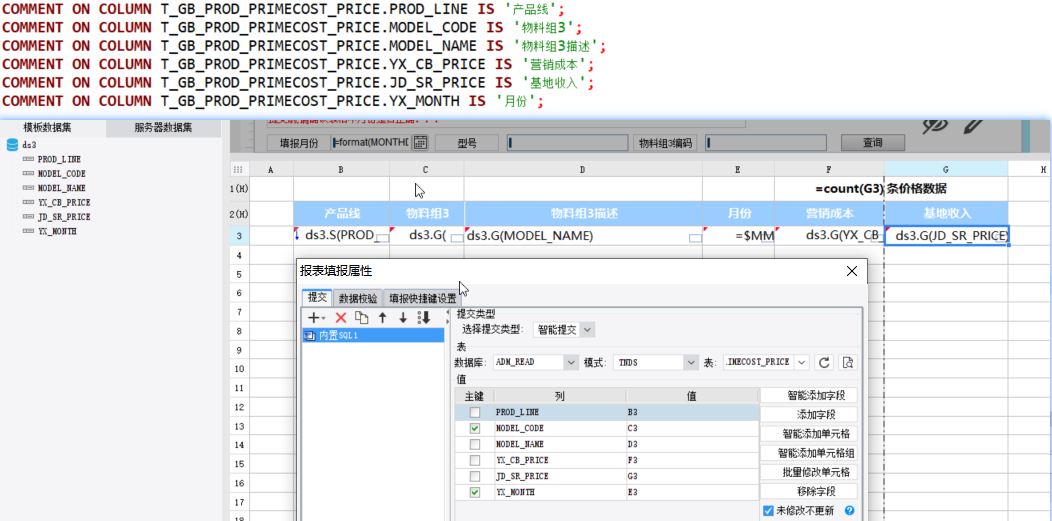Select the JD_SR_PRICE field under ds3
This screenshot has width=1052, height=521.
pyautogui.click(x=63, y=217)
